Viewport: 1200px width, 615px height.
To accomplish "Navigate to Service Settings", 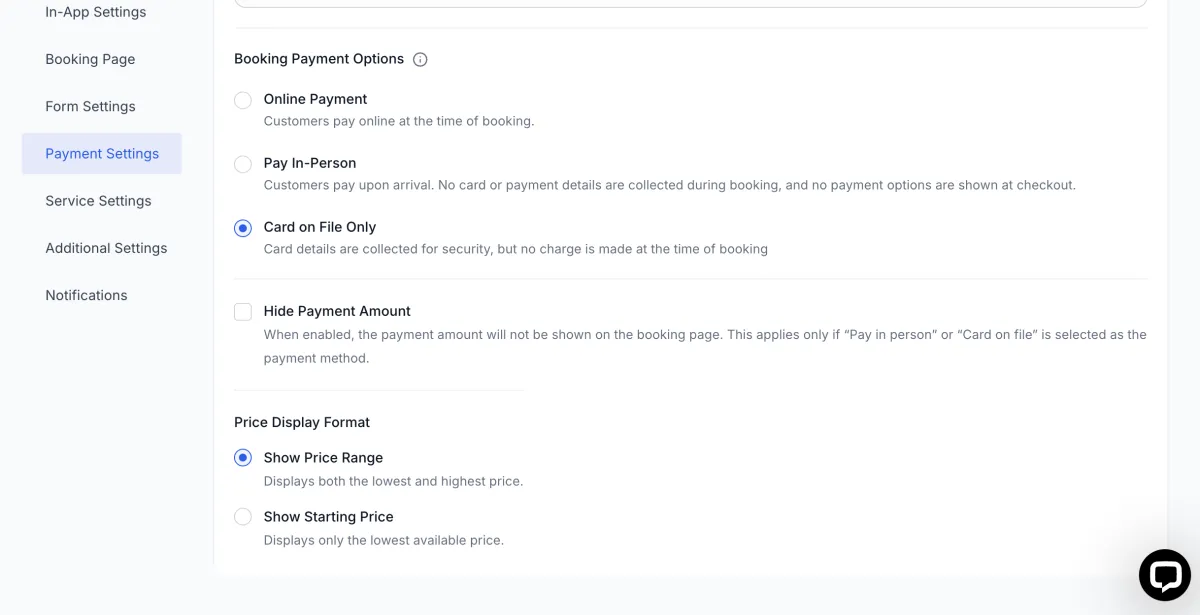I will point(98,200).
